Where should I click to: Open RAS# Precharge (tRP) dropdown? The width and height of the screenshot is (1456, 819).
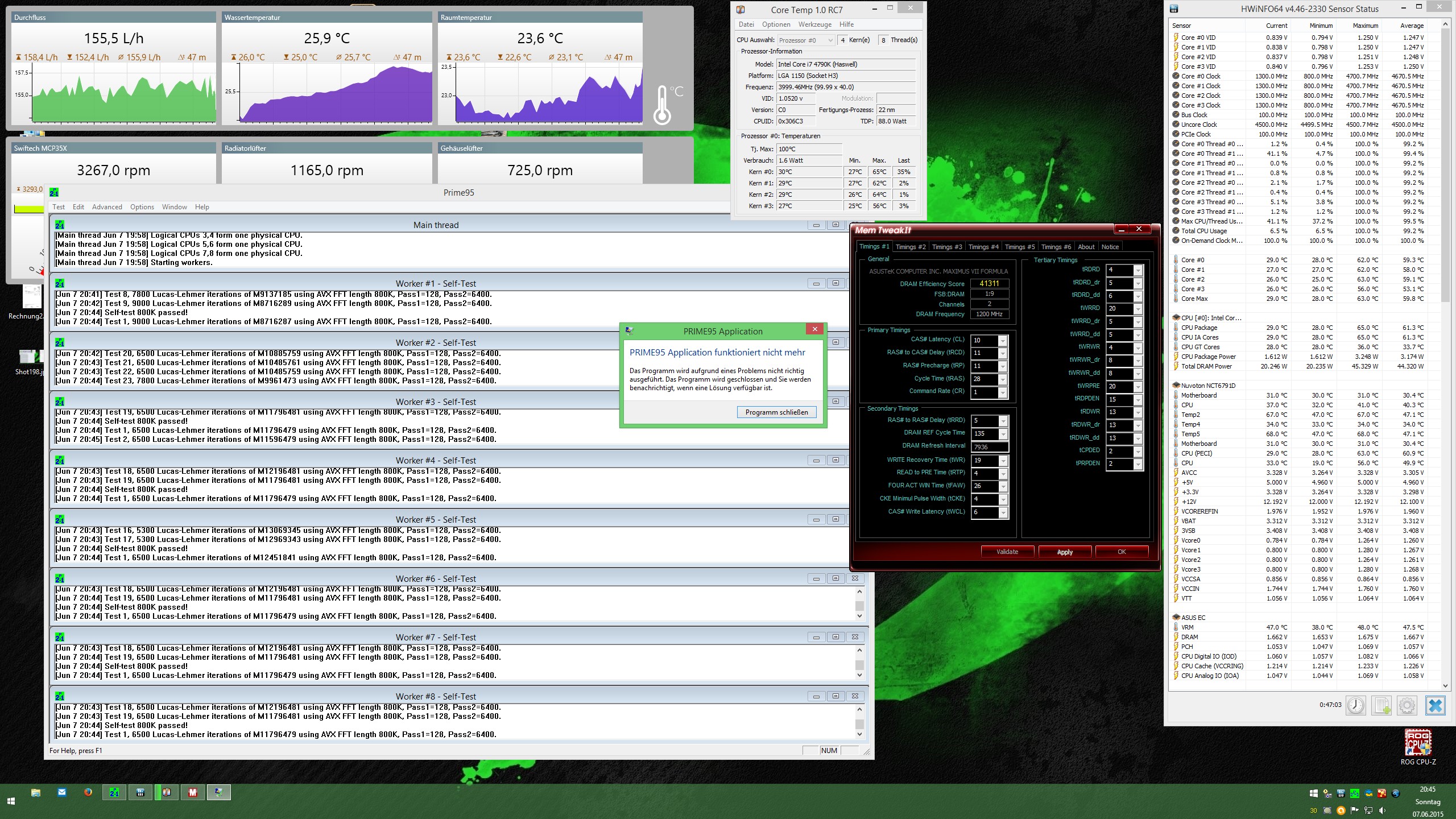click(1003, 366)
